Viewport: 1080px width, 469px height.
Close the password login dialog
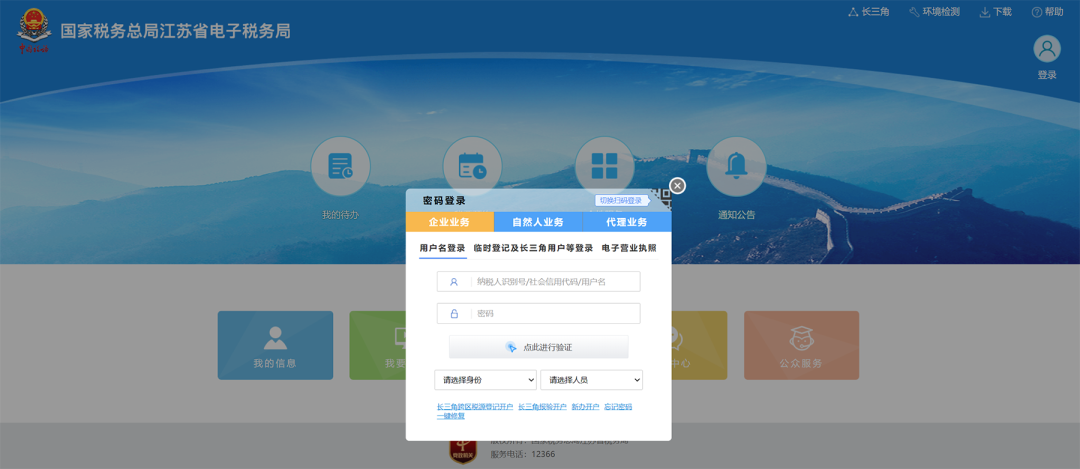click(677, 186)
